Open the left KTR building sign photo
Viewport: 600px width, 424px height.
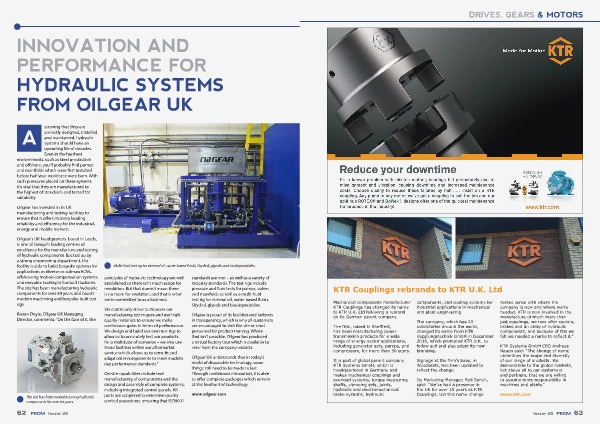tap(390, 248)
